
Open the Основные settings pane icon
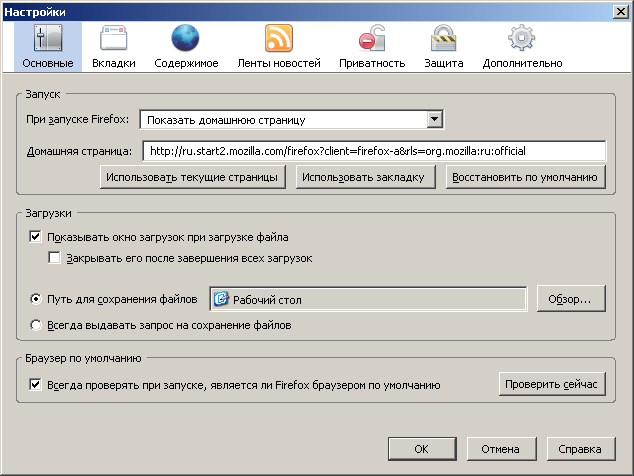tap(48, 38)
